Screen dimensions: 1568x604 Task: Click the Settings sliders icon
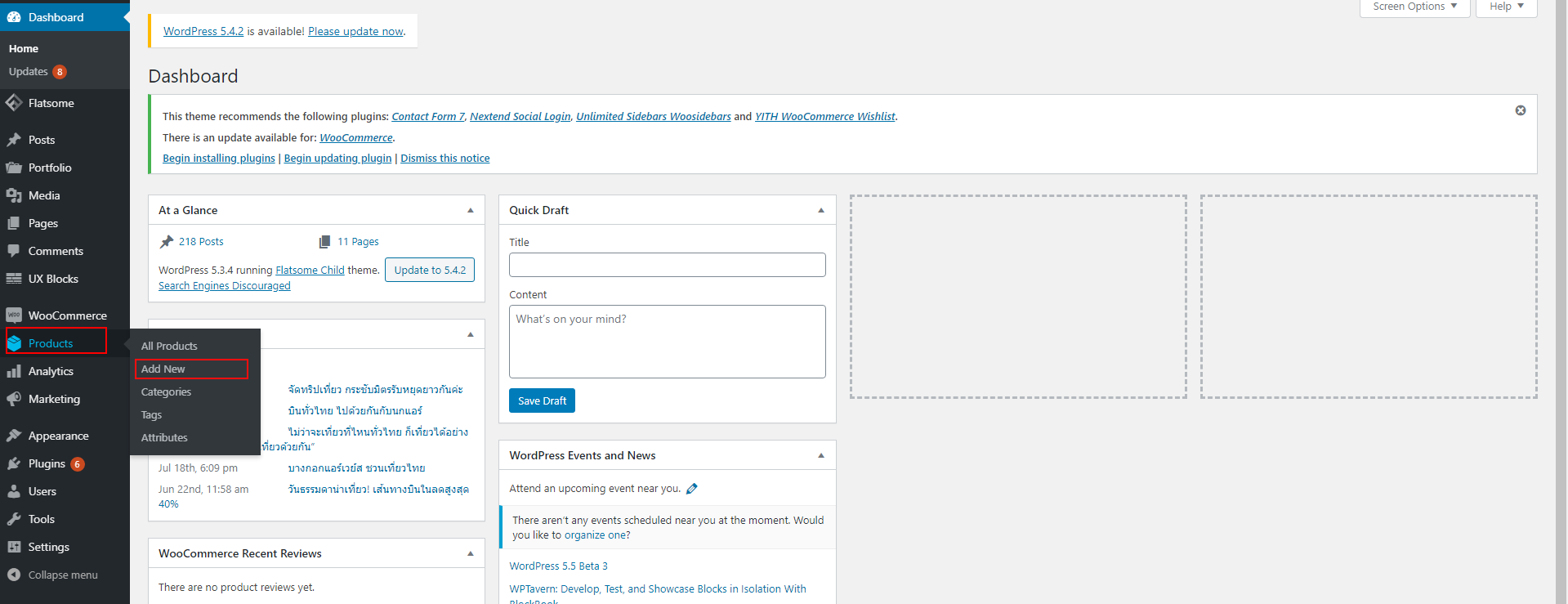click(14, 547)
